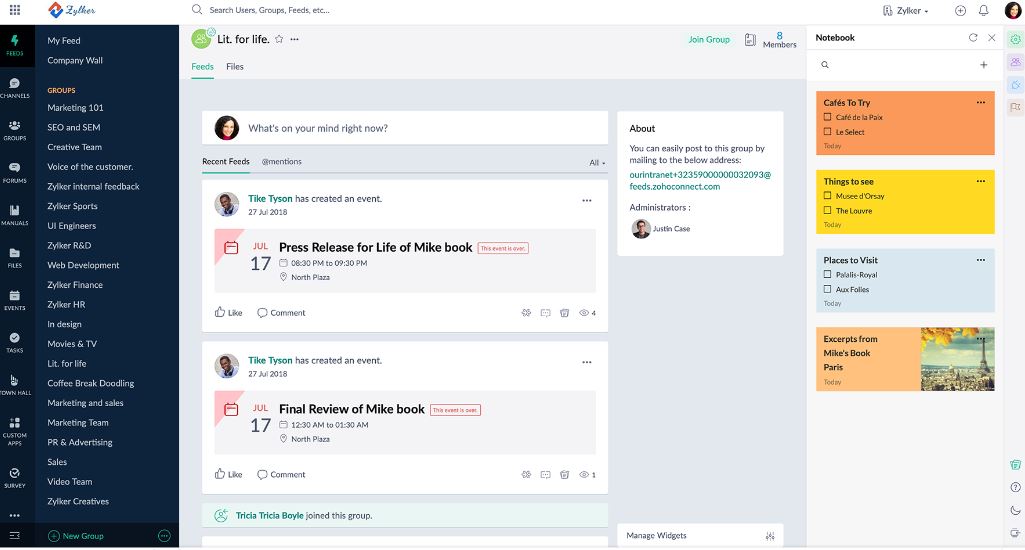Viewport: 1025px width, 550px height.
Task: Open options menu on Press Release post
Action: tap(586, 200)
